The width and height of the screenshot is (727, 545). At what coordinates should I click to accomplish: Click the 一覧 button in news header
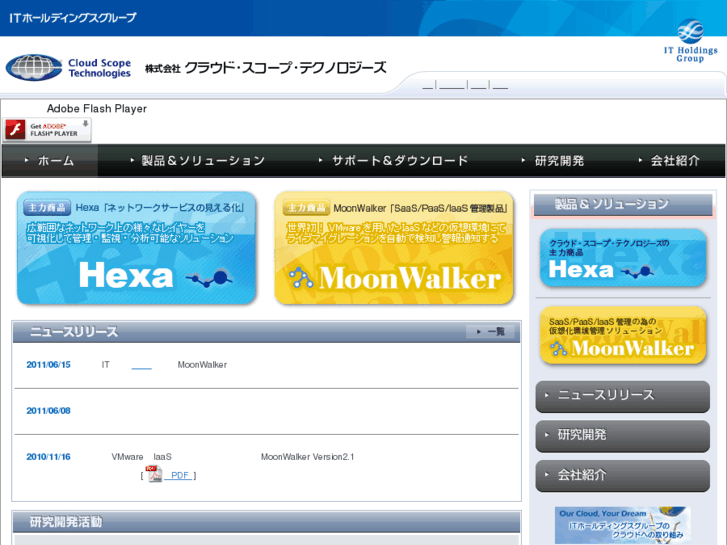[491, 332]
